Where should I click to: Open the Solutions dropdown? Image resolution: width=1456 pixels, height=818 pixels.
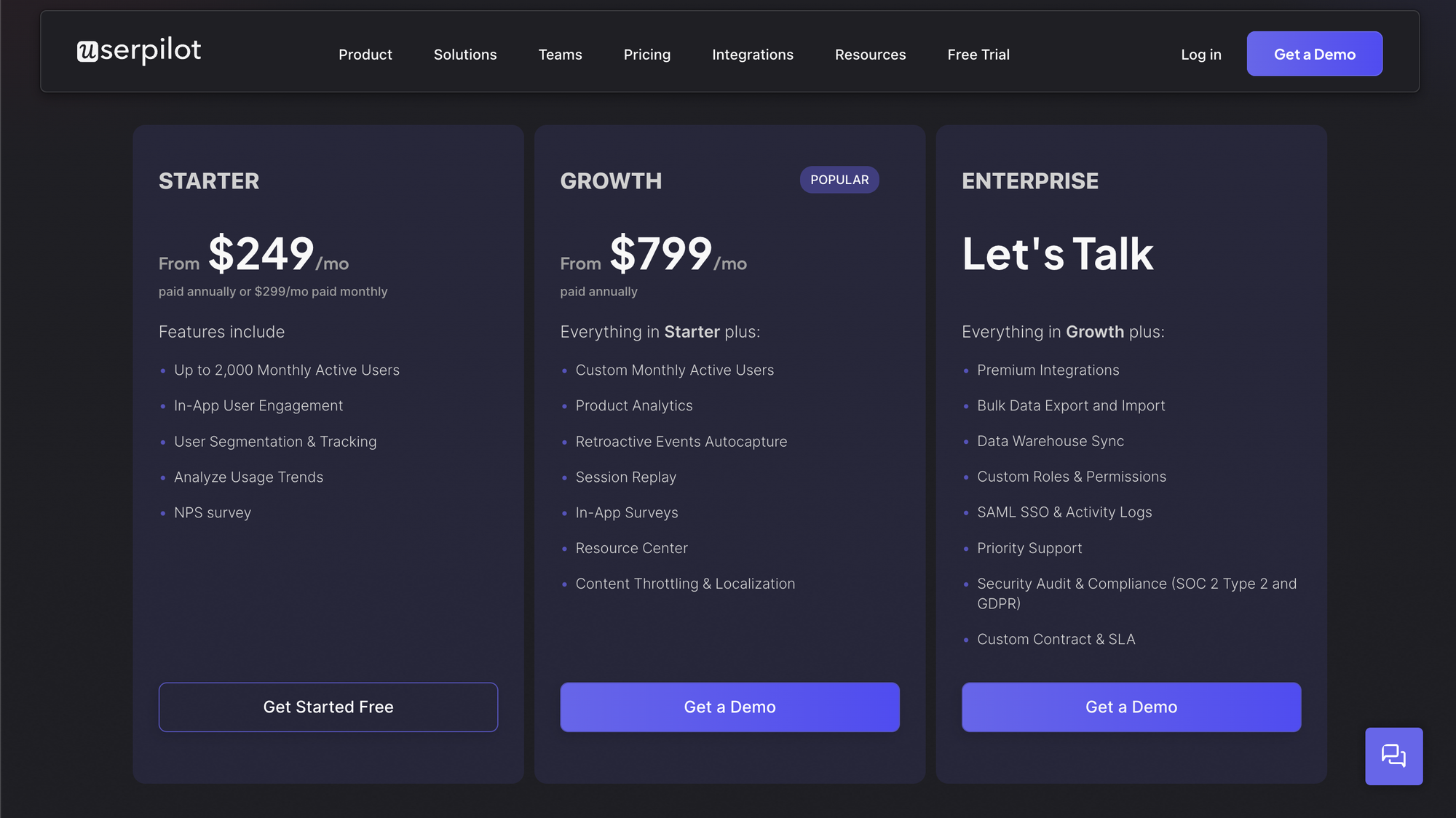click(x=465, y=55)
